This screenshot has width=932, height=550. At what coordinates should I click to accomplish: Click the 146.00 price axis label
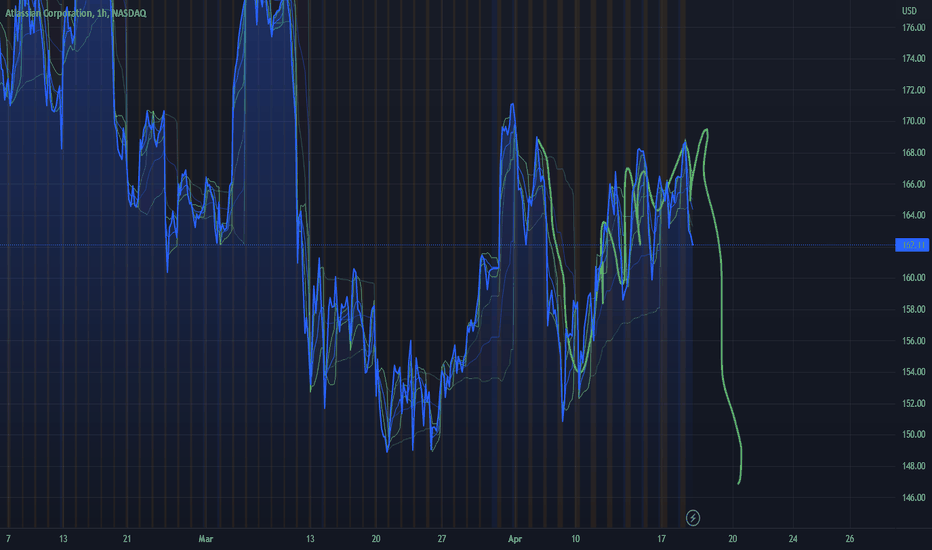[914, 497]
